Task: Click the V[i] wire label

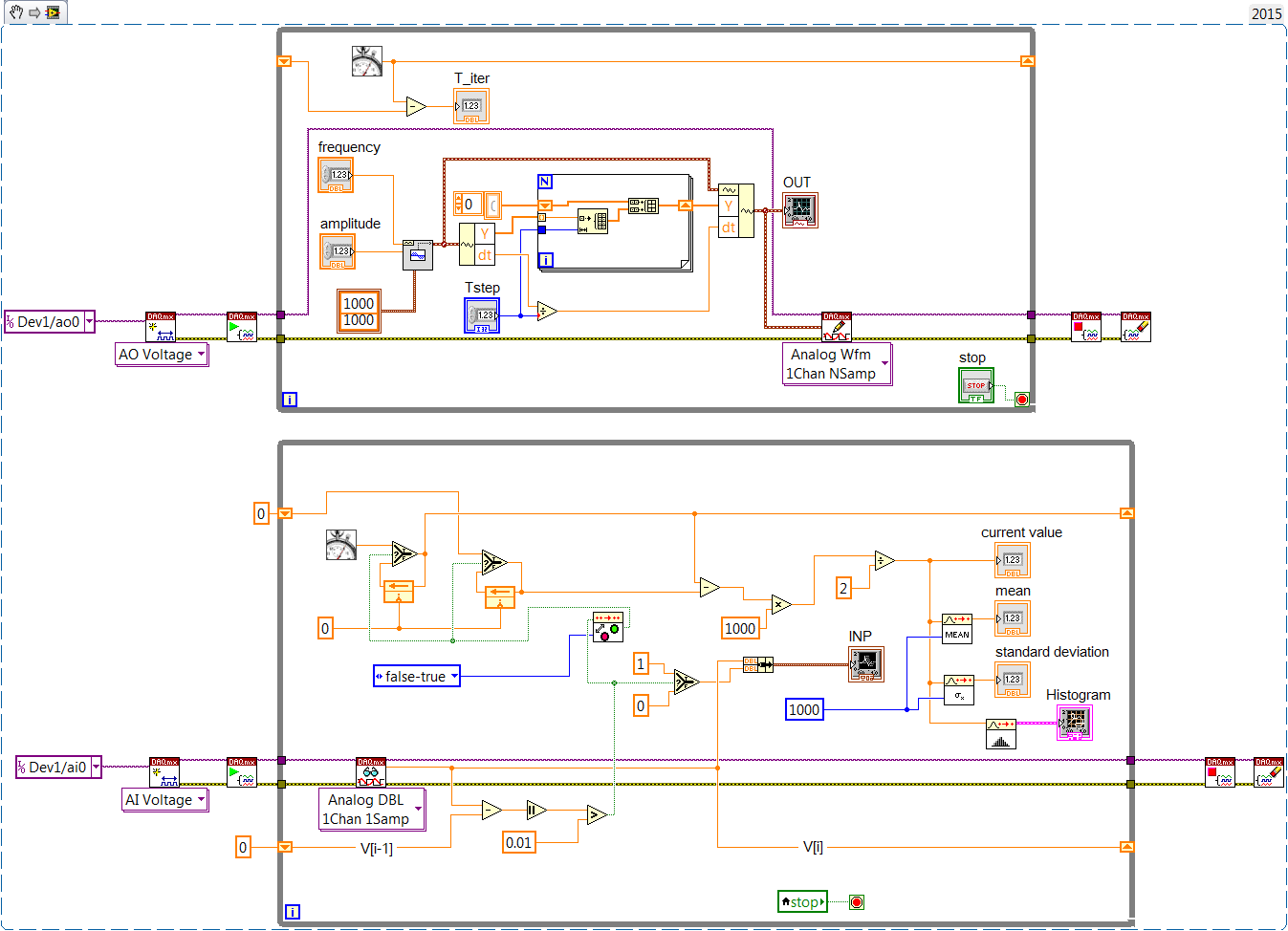Action: click(x=813, y=847)
